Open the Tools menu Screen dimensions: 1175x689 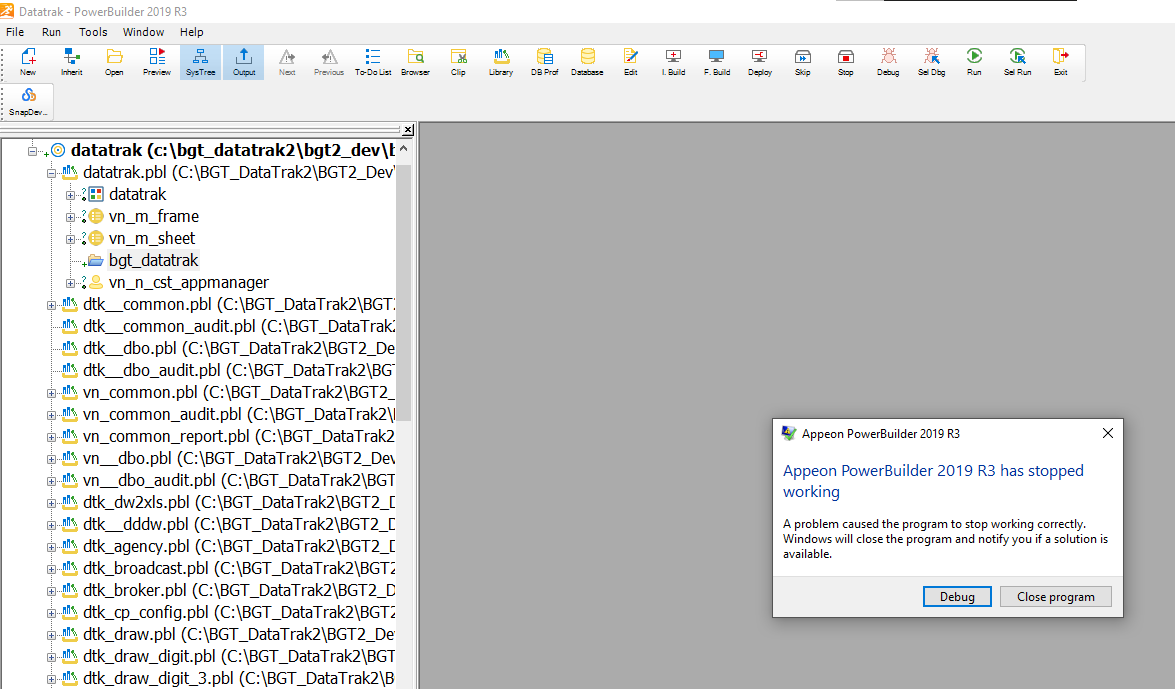click(x=93, y=32)
